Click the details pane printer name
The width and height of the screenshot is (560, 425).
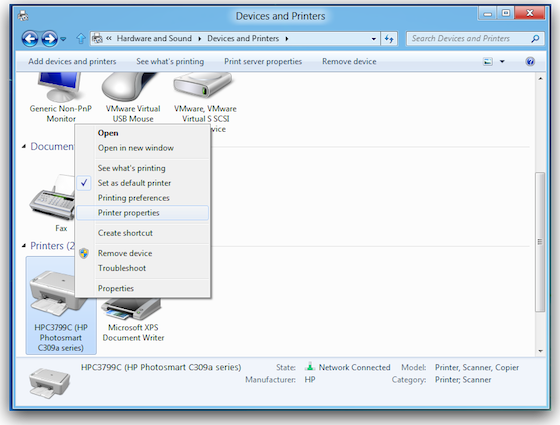tap(161, 367)
